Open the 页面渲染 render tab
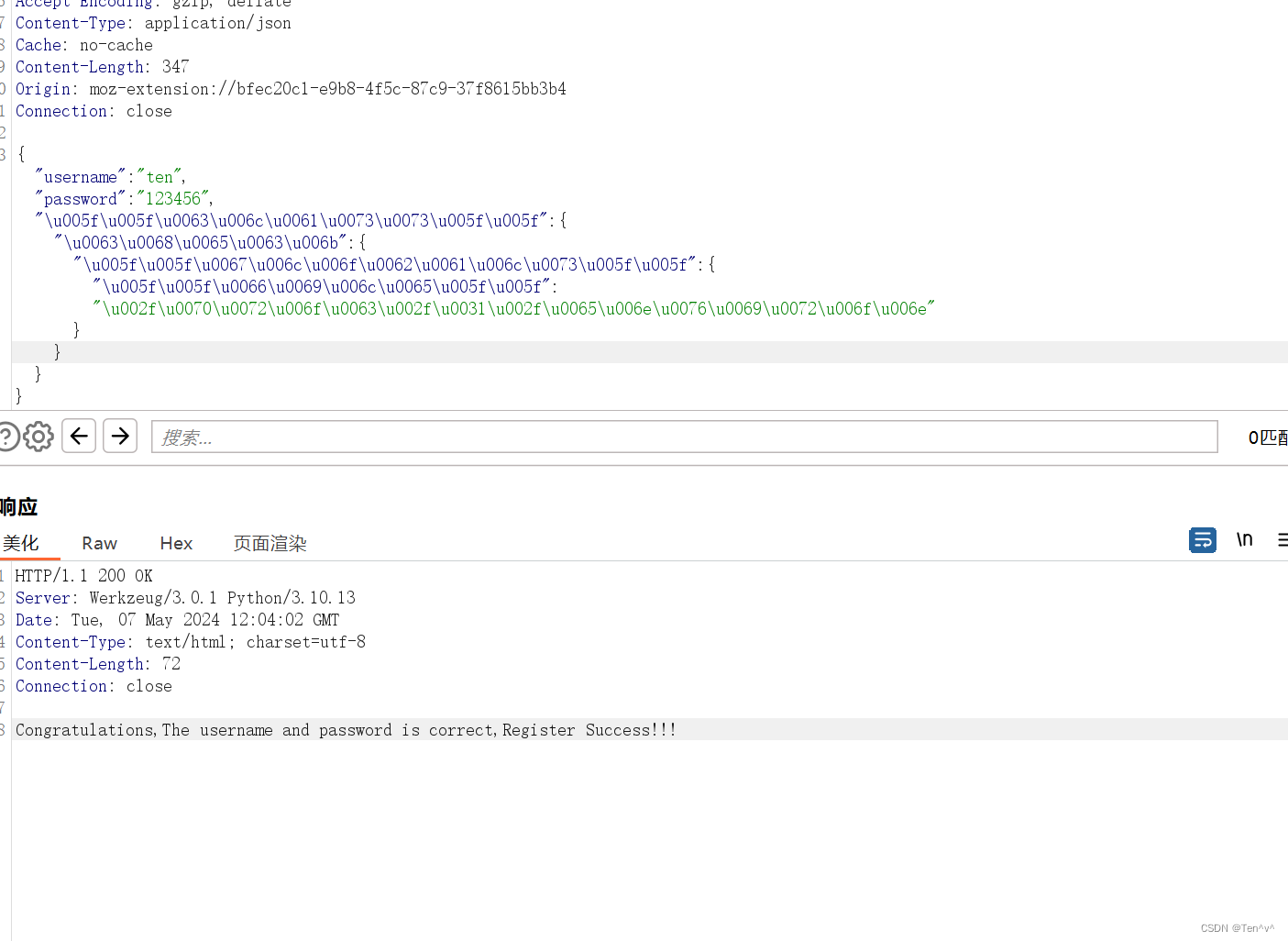This screenshot has height=941, width=1288. (x=270, y=543)
